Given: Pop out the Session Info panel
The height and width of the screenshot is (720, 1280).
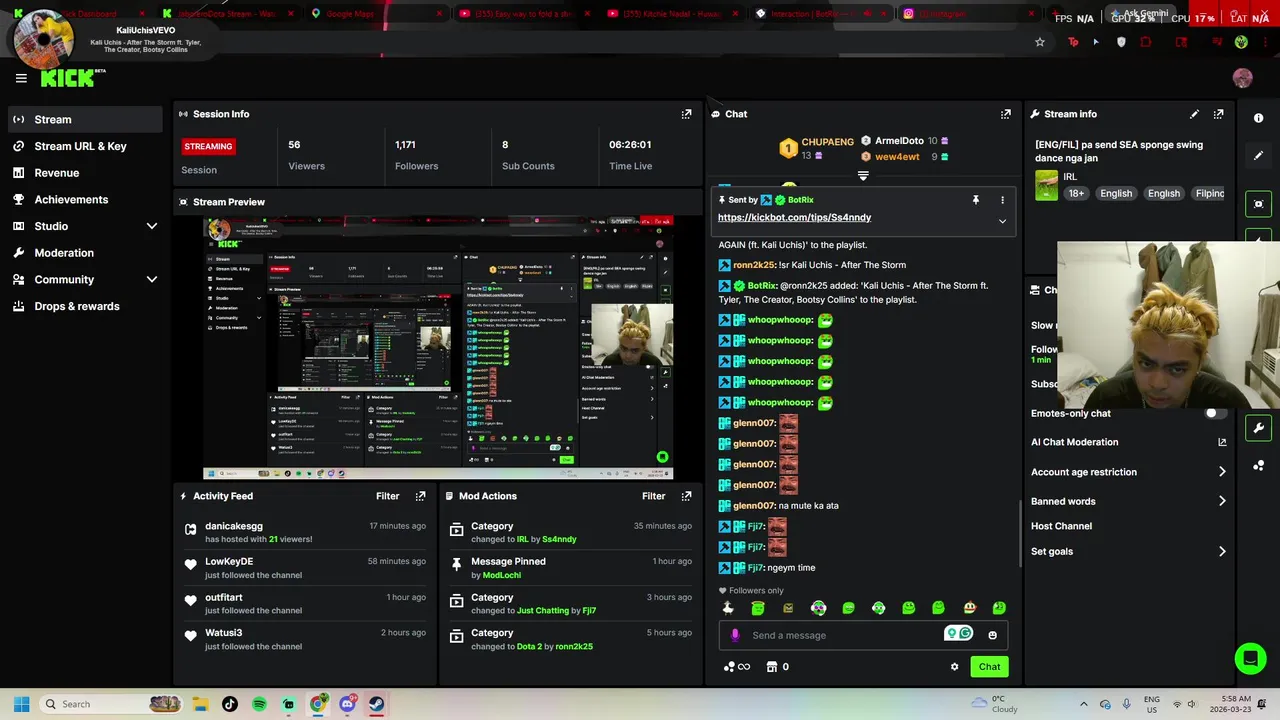Looking at the screenshot, I should (686, 114).
